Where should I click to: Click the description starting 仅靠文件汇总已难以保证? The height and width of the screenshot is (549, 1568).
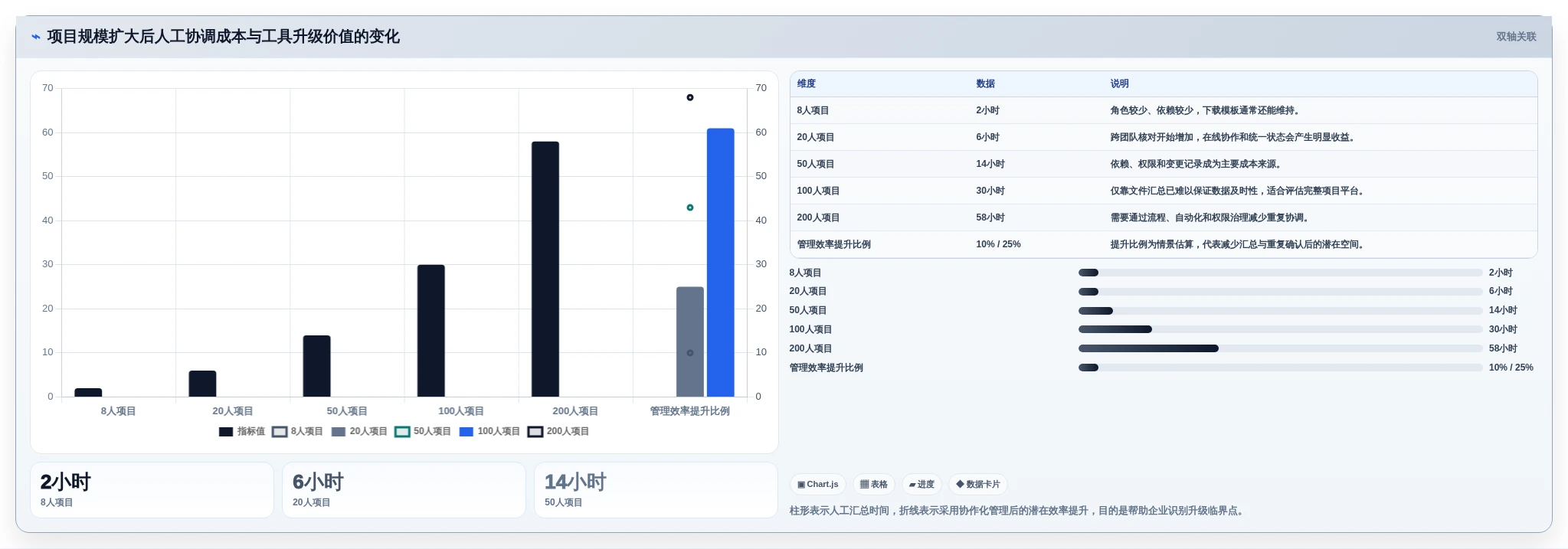point(1239,191)
